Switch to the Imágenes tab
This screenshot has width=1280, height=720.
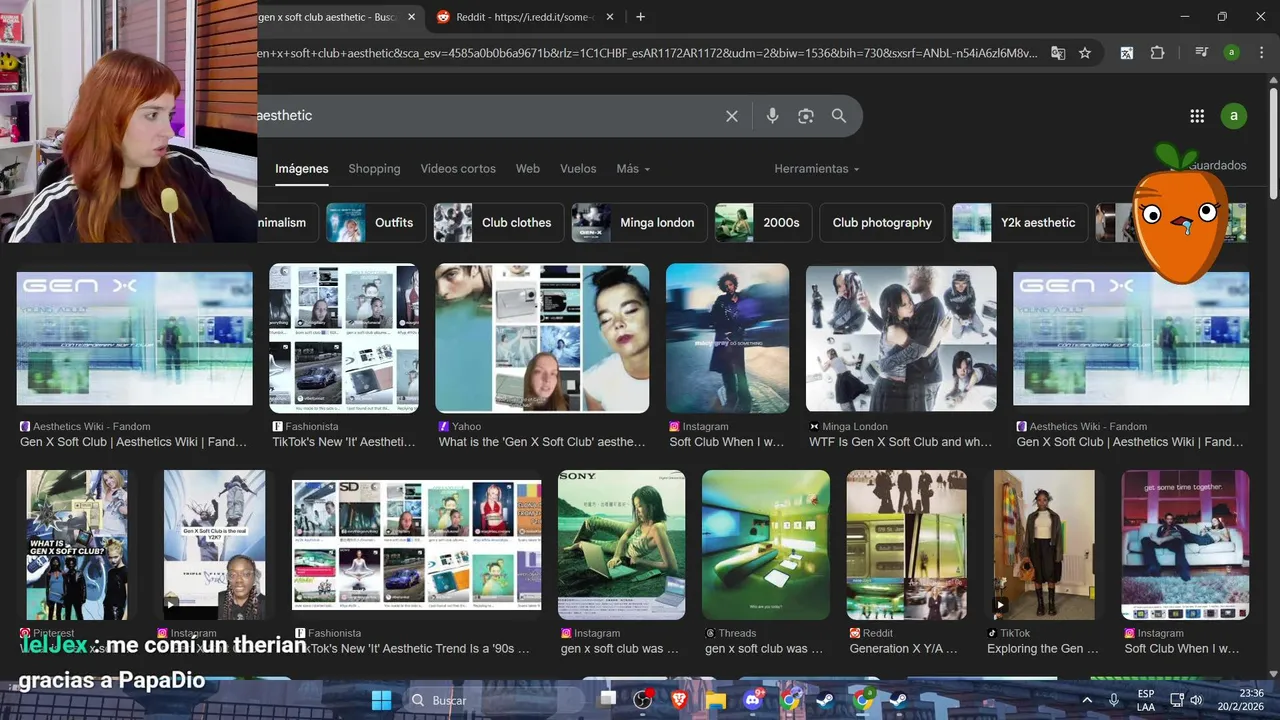pyautogui.click(x=302, y=169)
